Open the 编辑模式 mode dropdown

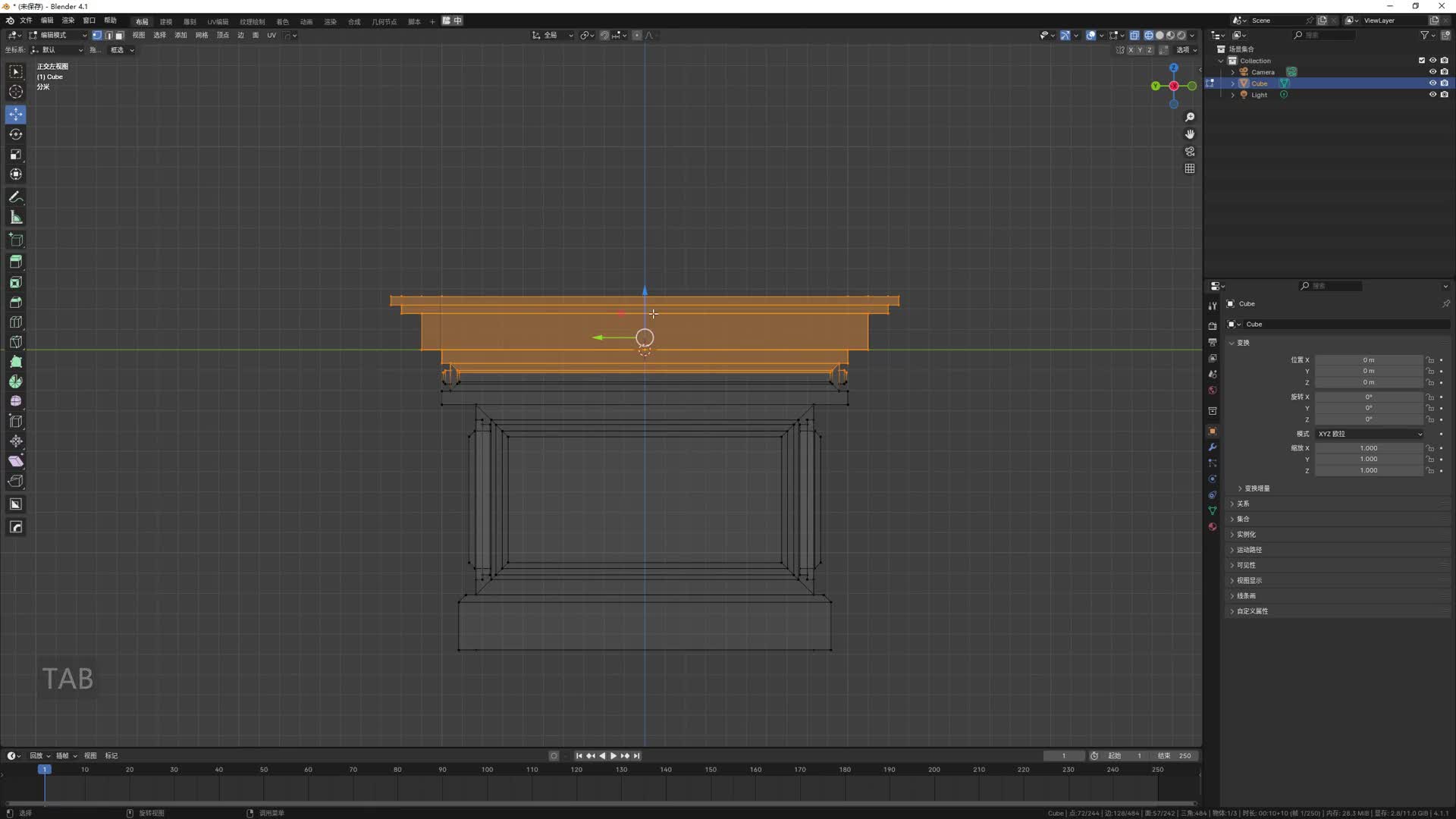coord(58,36)
